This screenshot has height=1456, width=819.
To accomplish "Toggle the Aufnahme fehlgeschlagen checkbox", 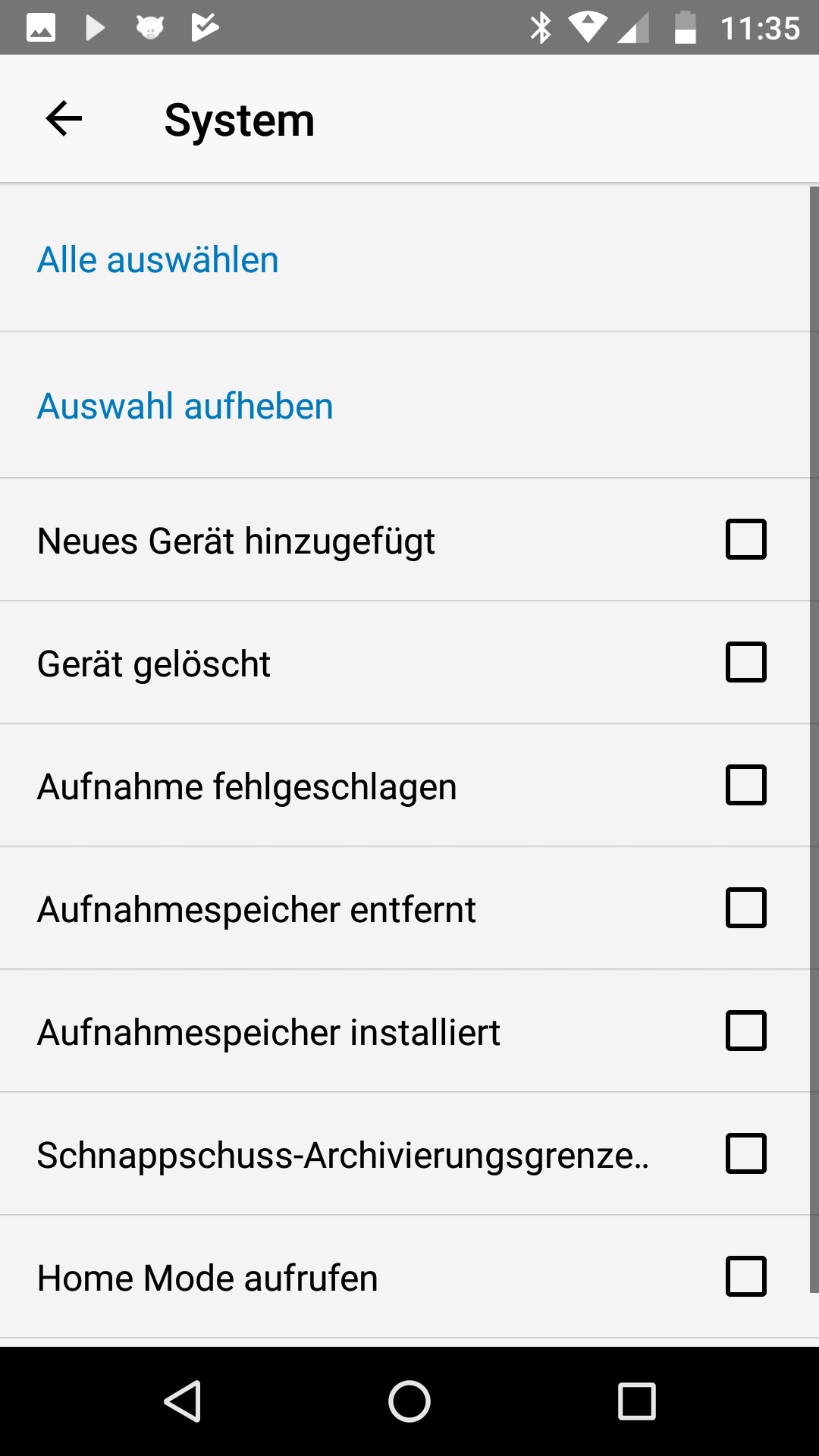I will click(746, 785).
